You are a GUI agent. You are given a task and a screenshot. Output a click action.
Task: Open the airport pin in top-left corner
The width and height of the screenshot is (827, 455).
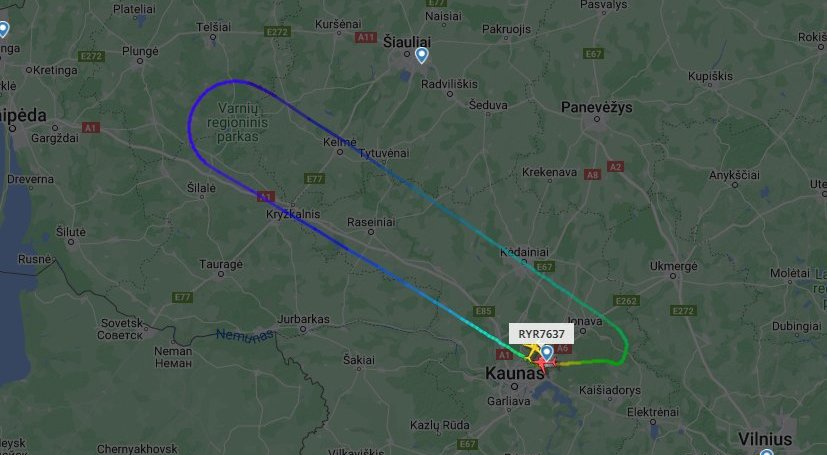(3, 29)
